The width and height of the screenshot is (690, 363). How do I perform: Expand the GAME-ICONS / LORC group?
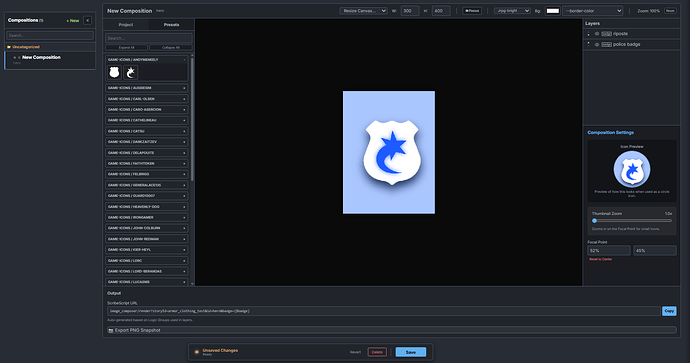[x=147, y=260]
